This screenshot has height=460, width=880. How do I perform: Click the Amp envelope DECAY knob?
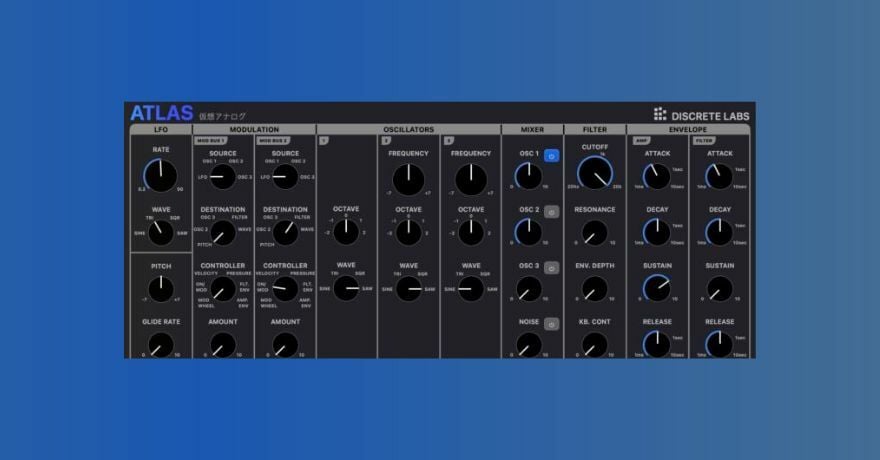pos(657,232)
